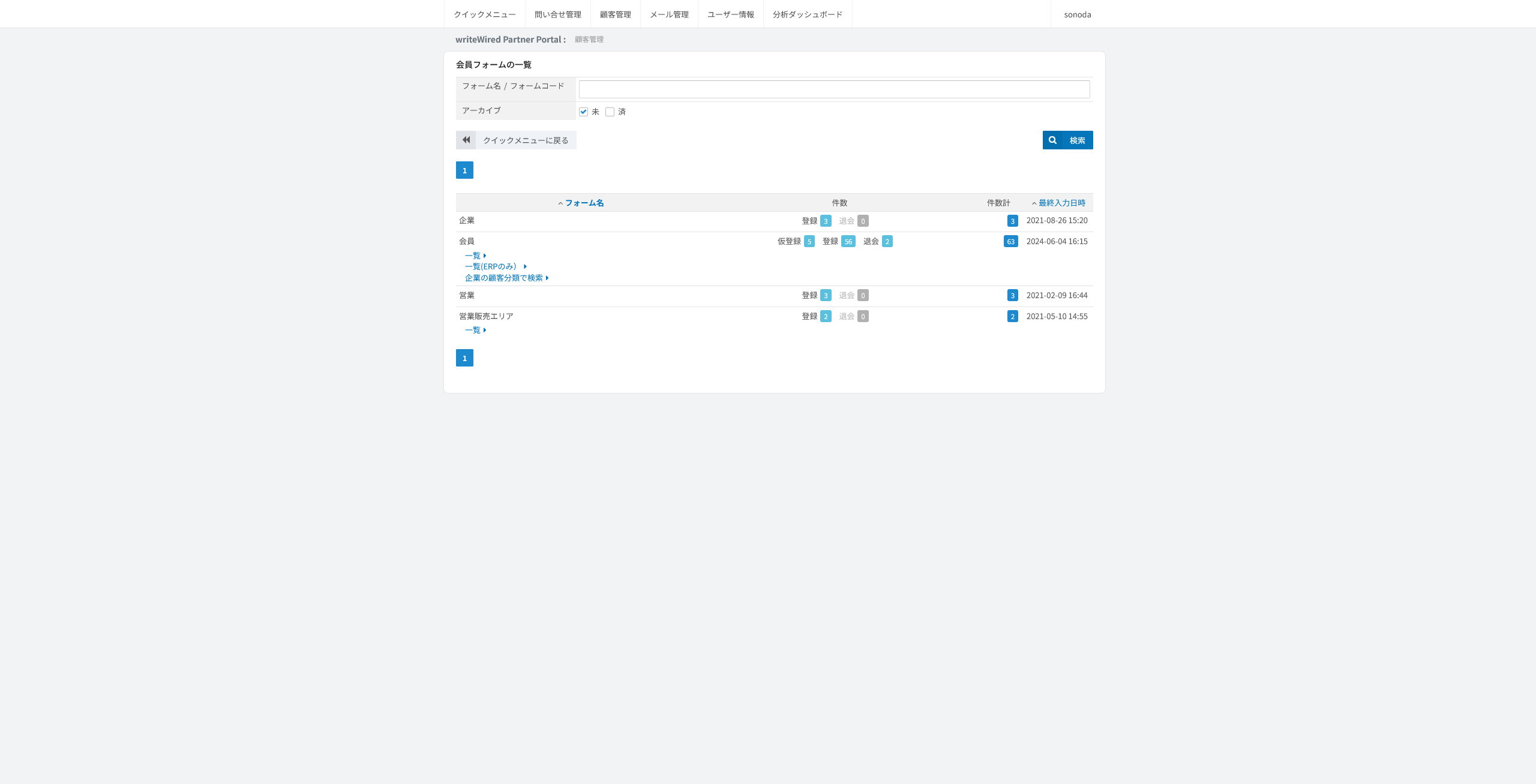
Task: Go to メール管理 in the navigation bar
Action: click(x=669, y=14)
